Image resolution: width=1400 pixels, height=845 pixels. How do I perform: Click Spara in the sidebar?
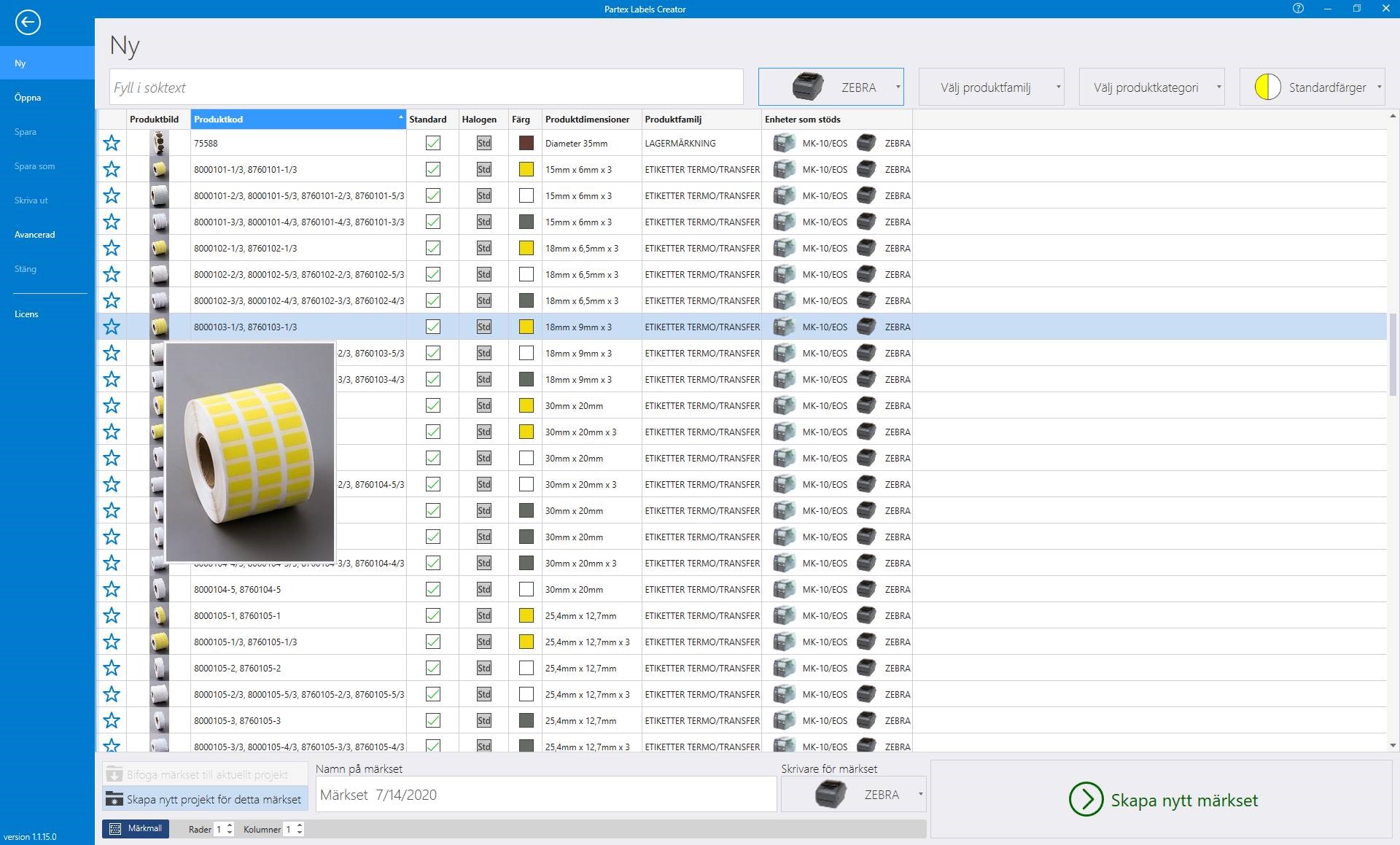pos(47,131)
